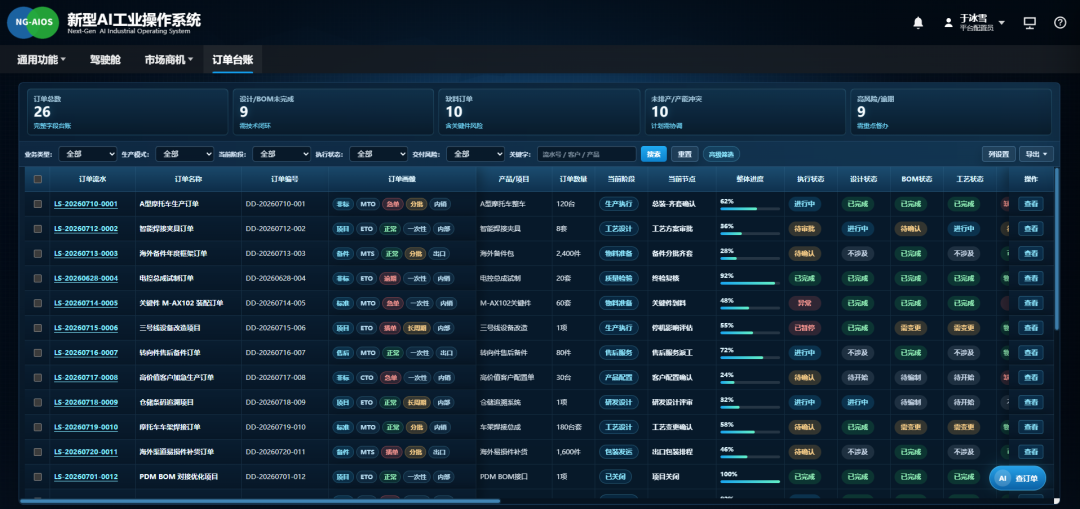Open the 执行状态 filter dropdown
Screen dimensions: 1080x509
click(x=379, y=154)
